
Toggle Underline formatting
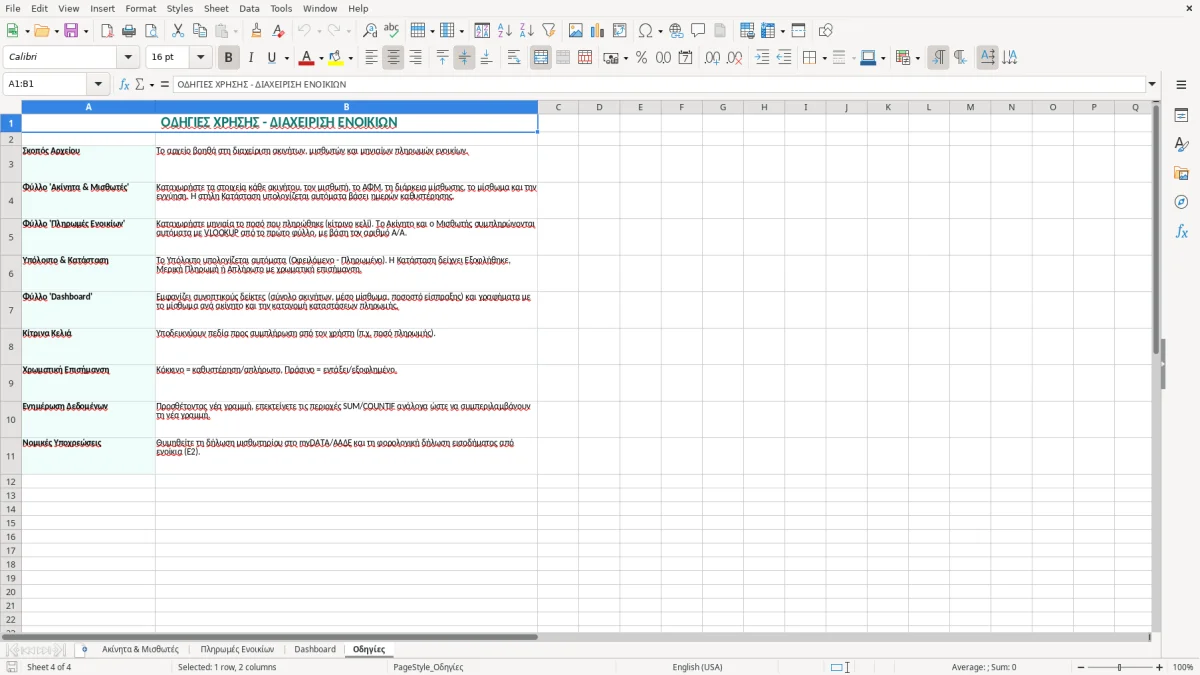[x=271, y=58]
